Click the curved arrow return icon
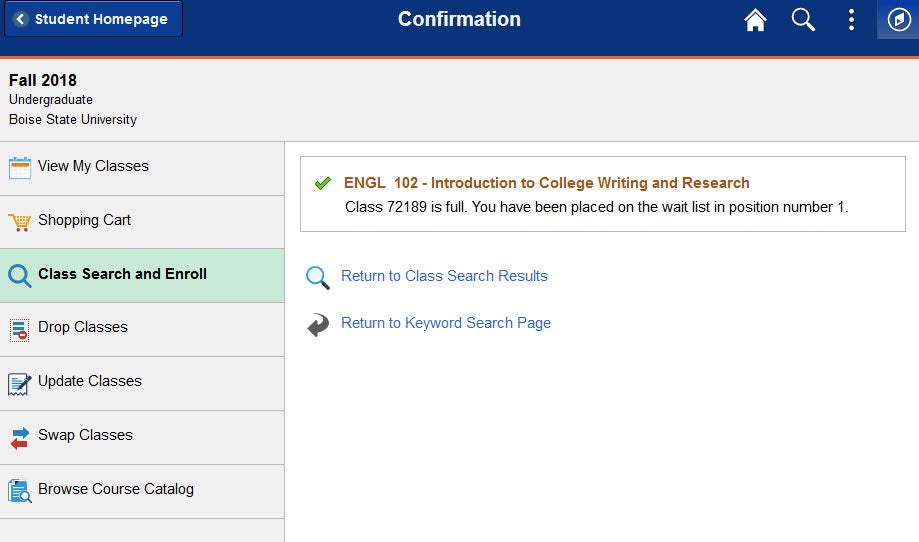This screenshot has width=919, height=542. click(318, 325)
